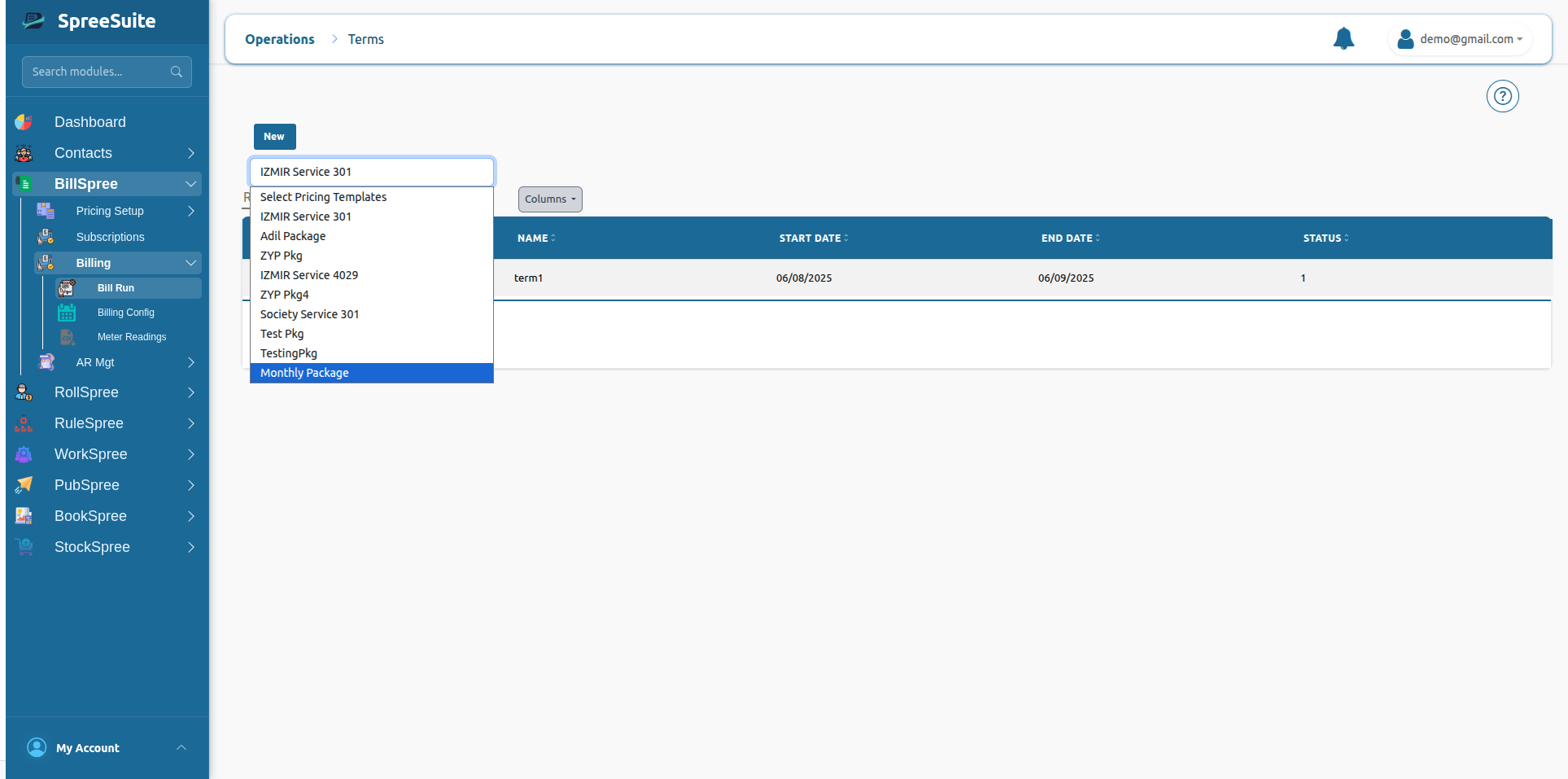Expand the StockSpree chevron
Image resolution: width=1568 pixels, height=779 pixels.
pos(191,547)
